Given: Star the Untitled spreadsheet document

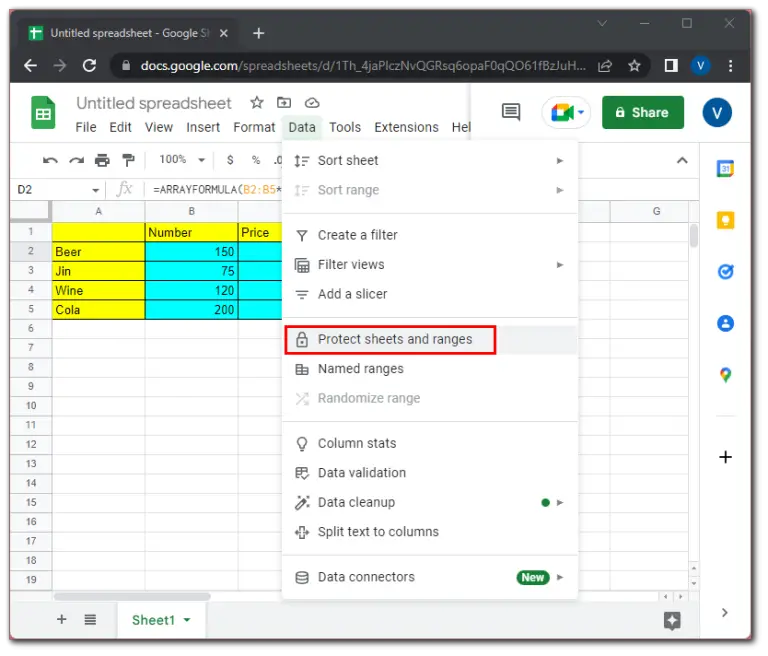Looking at the screenshot, I should coord(257,103).
